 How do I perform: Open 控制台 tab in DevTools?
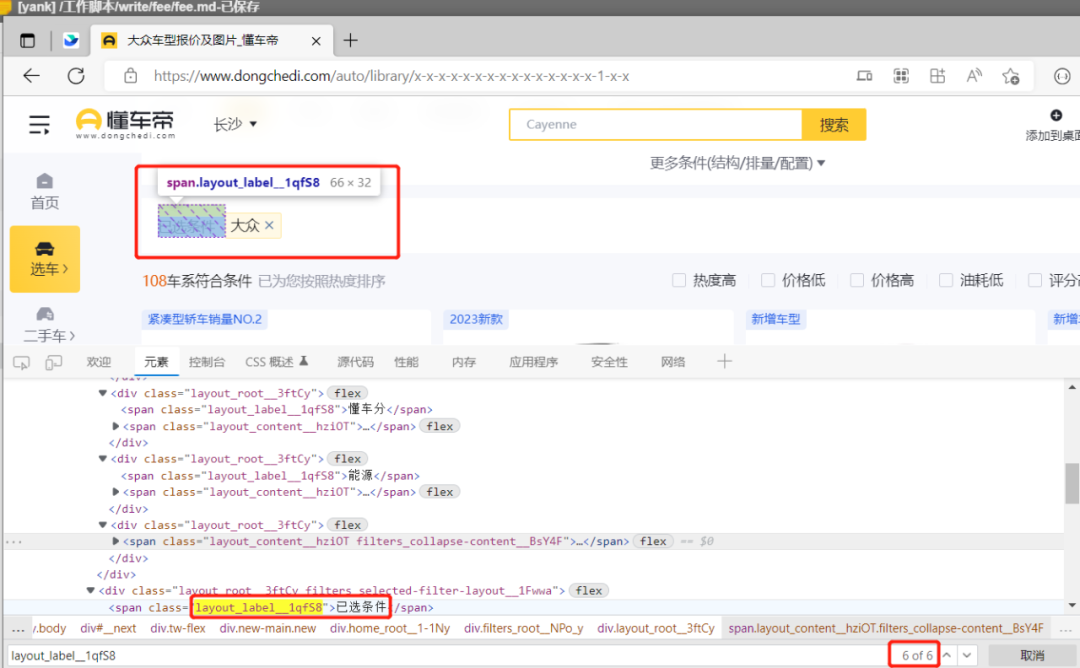coord(207,362)
